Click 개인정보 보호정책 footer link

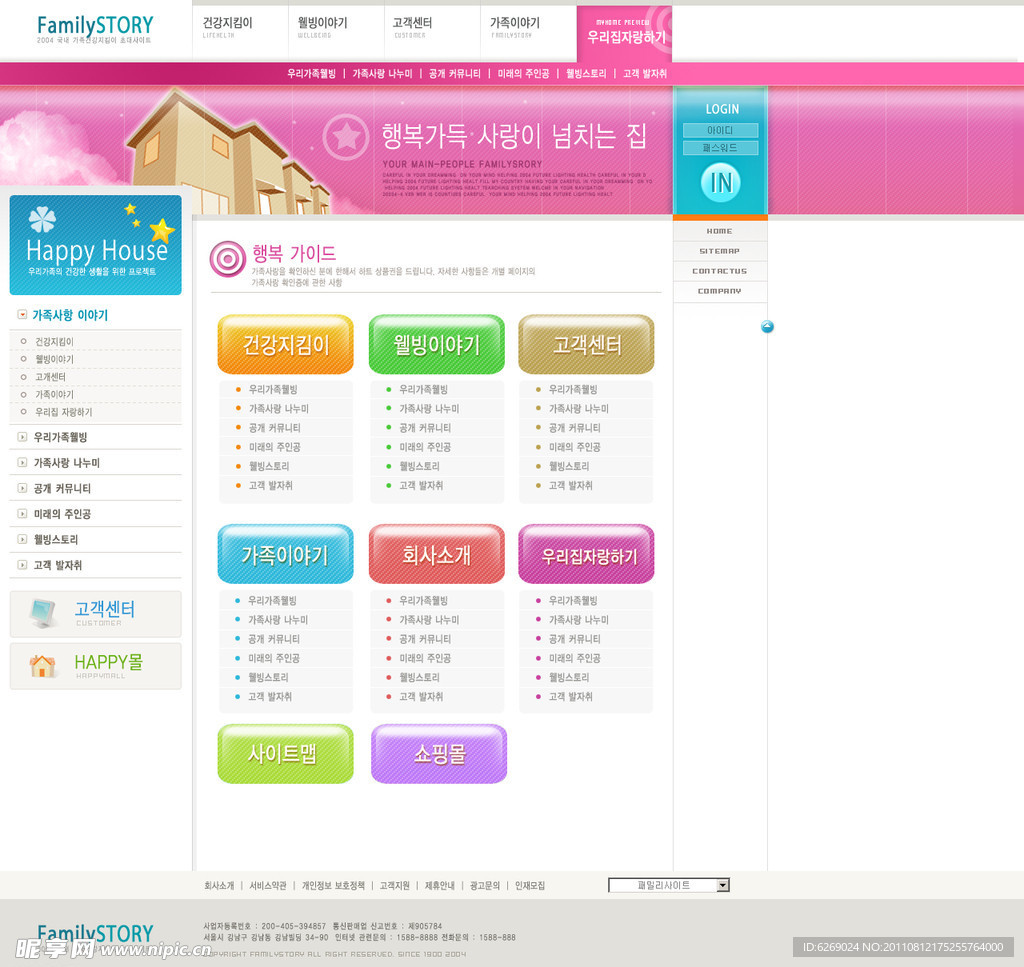click(333, 886)
